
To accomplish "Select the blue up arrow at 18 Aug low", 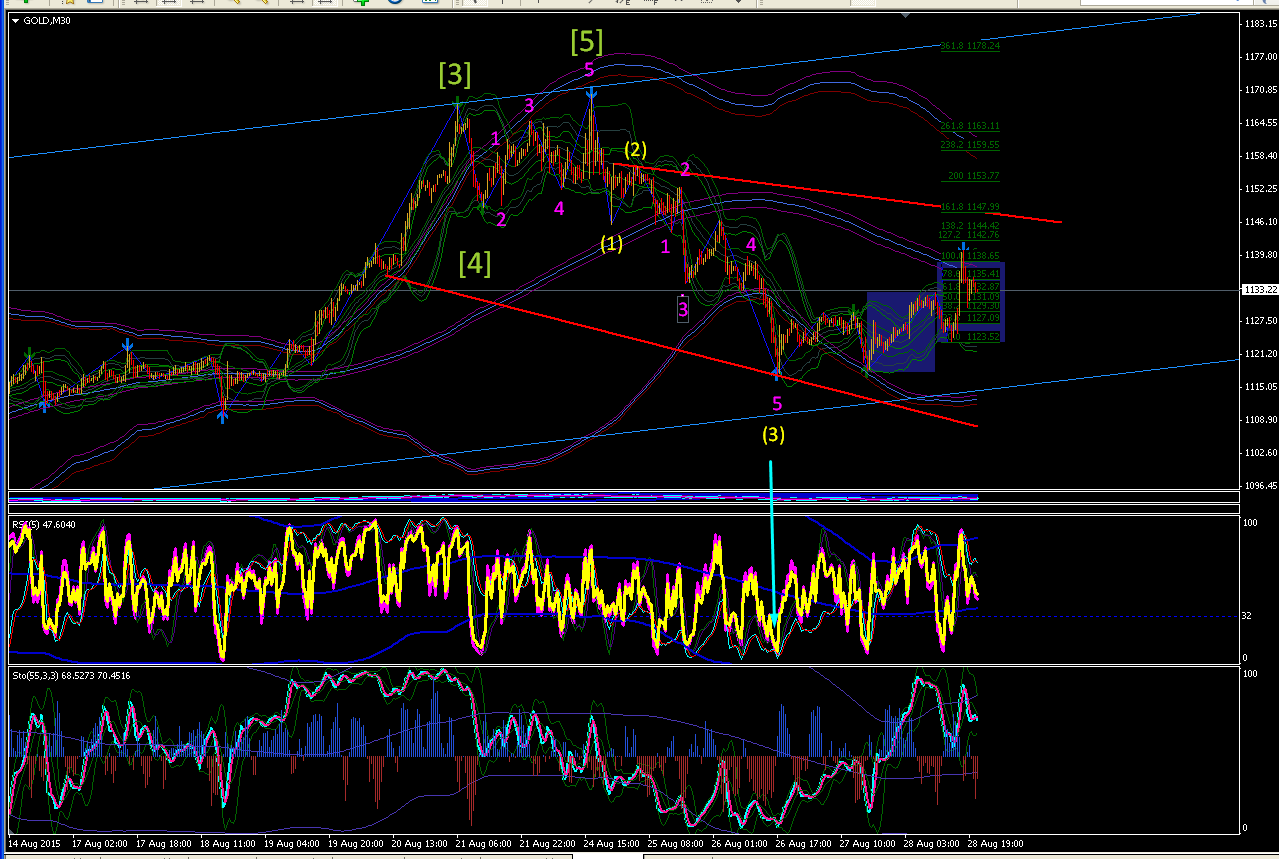I will point(222,415).
